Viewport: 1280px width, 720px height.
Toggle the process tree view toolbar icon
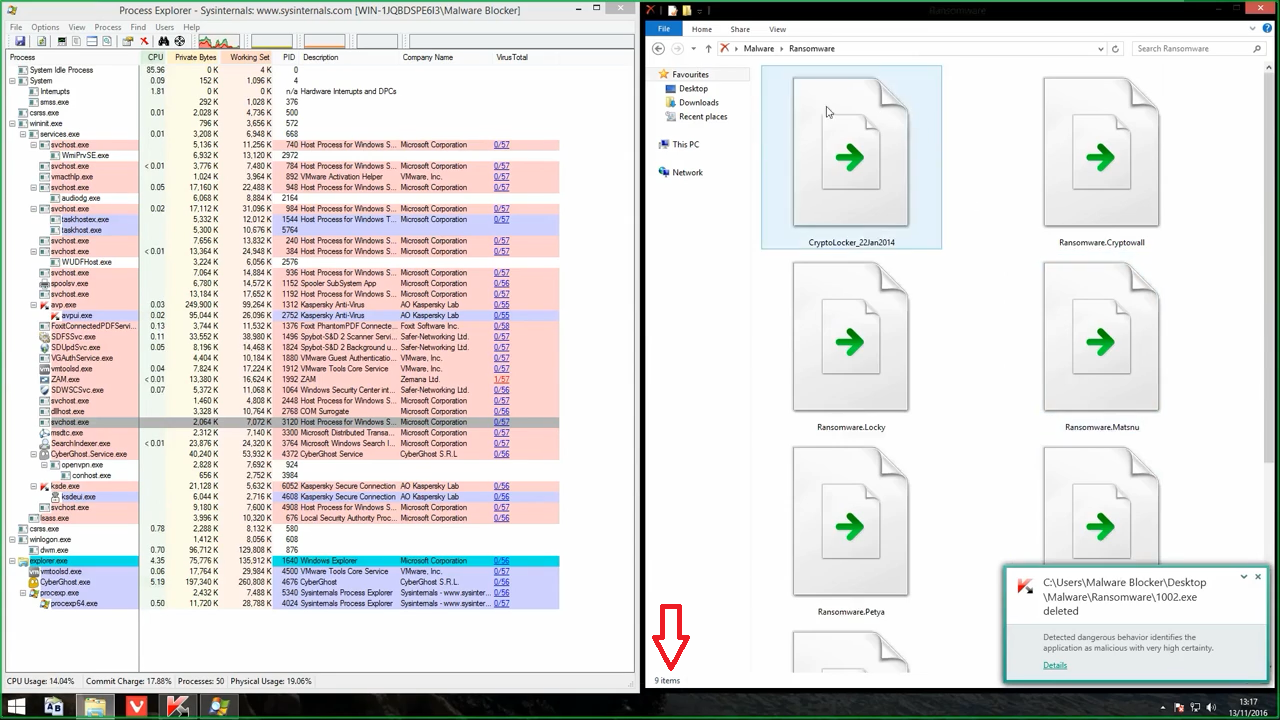(x=77, y=41)
